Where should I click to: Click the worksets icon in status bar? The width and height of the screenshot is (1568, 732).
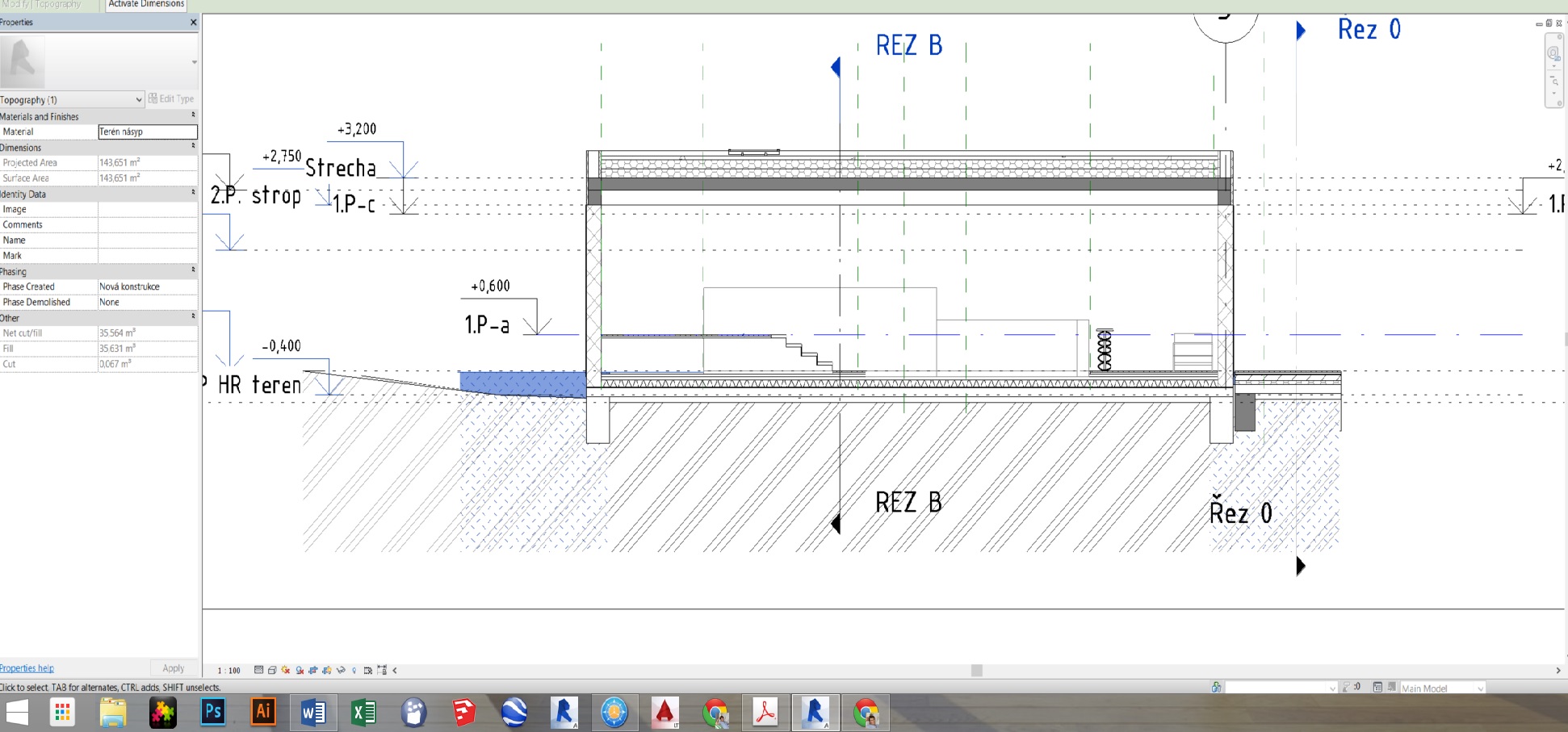[x=1216, y=688]
